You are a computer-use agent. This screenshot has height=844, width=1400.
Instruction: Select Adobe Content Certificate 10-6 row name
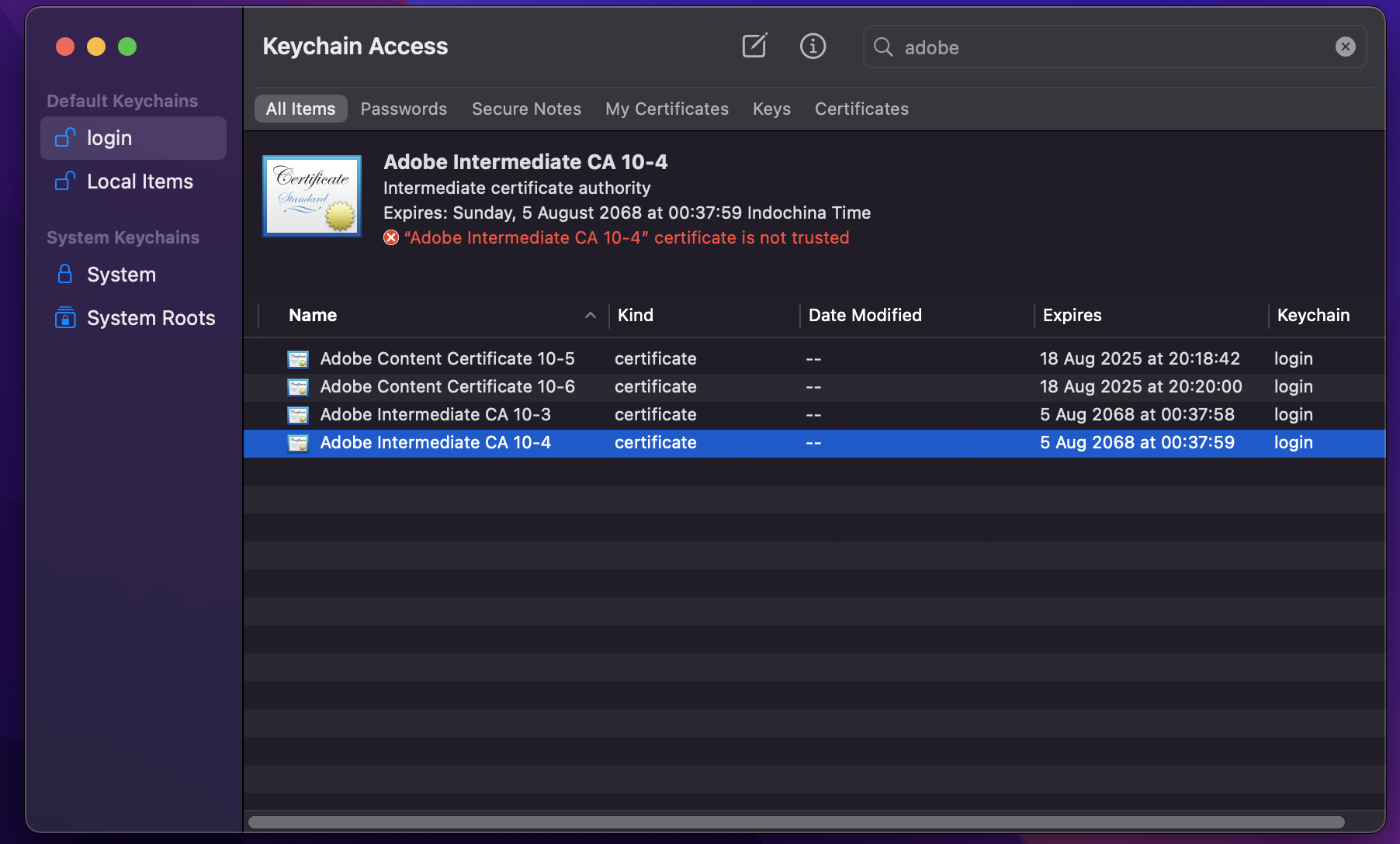pos(447,386)
